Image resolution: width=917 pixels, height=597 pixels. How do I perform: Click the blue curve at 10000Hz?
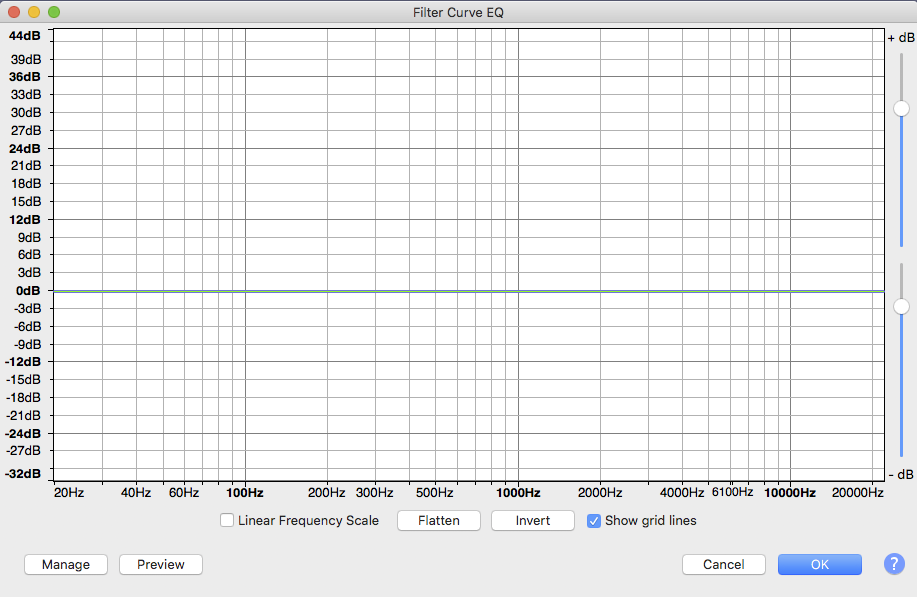[791, 291]
